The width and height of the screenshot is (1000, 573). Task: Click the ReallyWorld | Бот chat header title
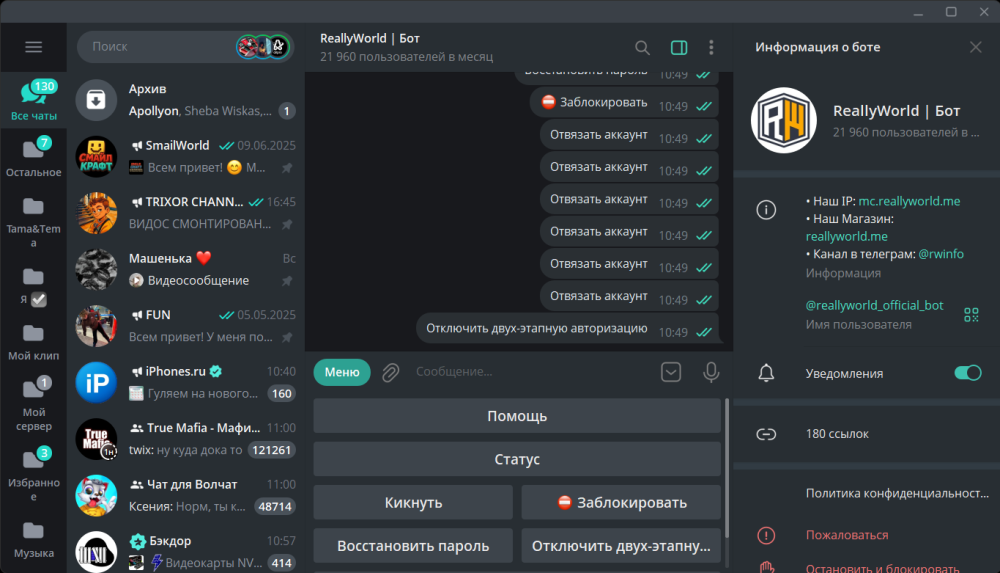(x=370, y=38)
